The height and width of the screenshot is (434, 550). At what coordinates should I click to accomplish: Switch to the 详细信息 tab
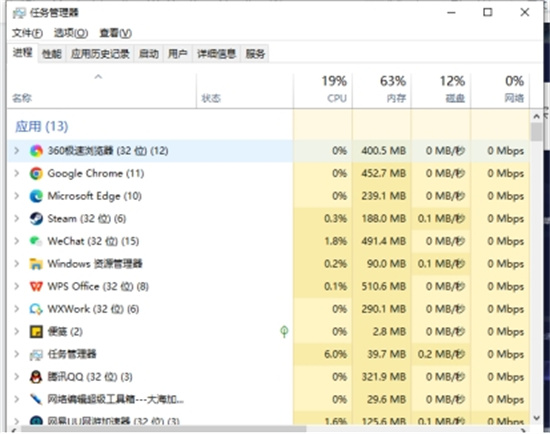pos(216,54)
